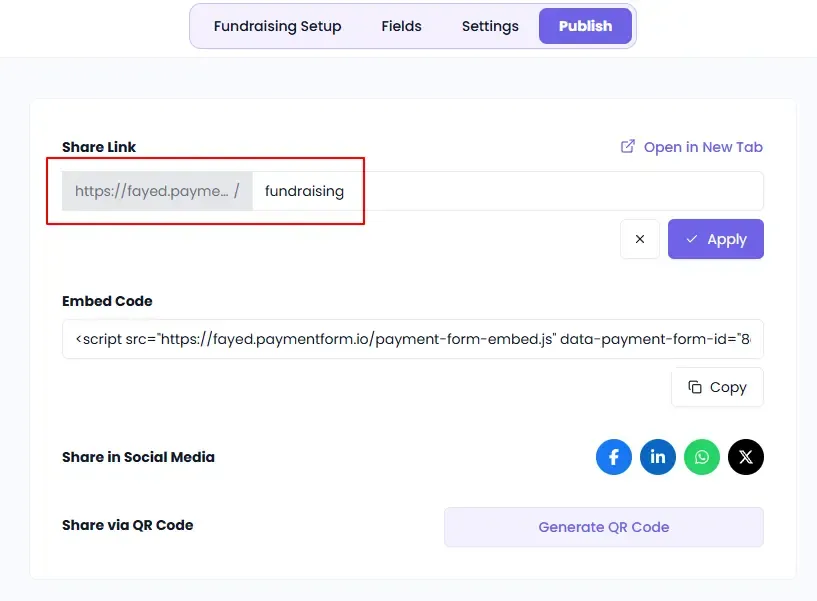Click the external link icon beside Open in New Tab
Screen dimensions: 817x601
pos(628,146)
